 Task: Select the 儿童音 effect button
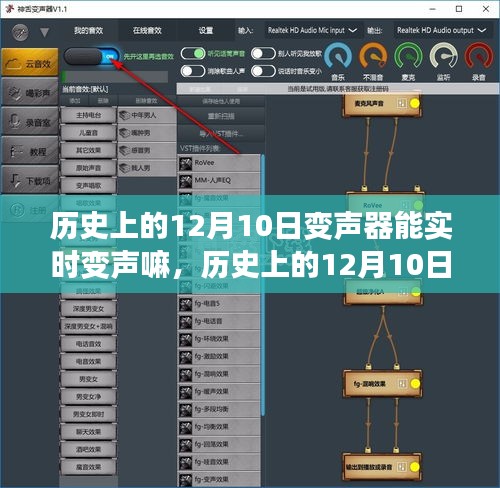88,133
